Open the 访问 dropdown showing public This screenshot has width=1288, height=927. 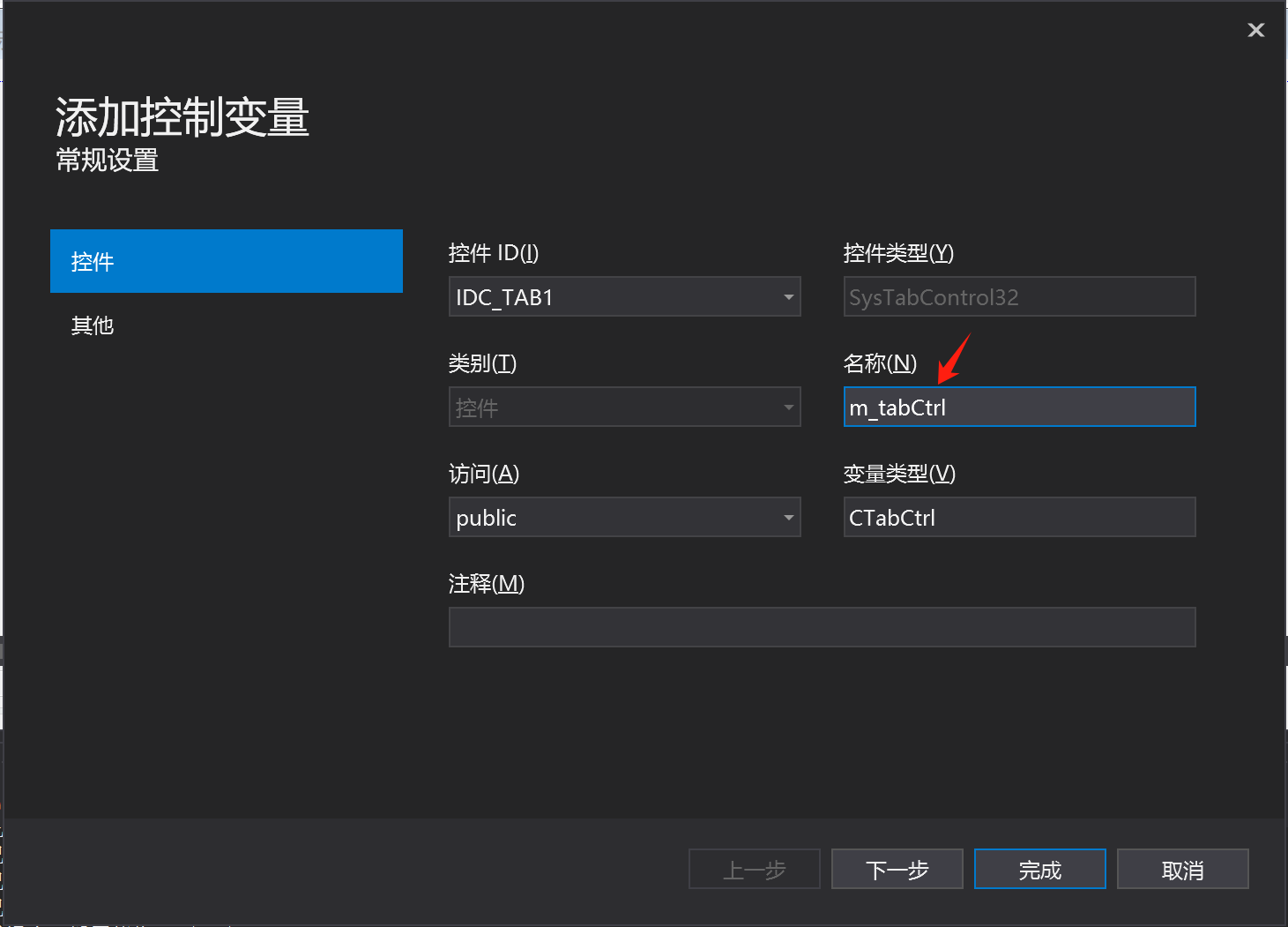tap(624, 517)
